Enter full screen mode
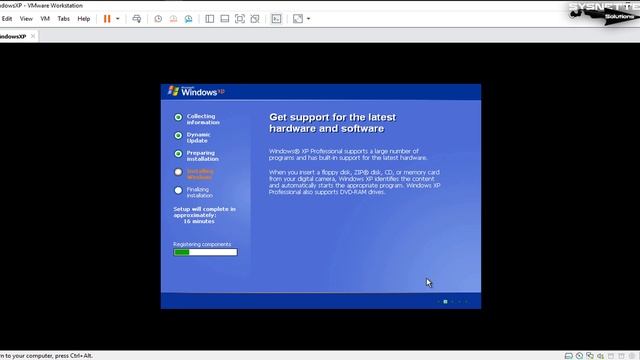 coord(240,19)
